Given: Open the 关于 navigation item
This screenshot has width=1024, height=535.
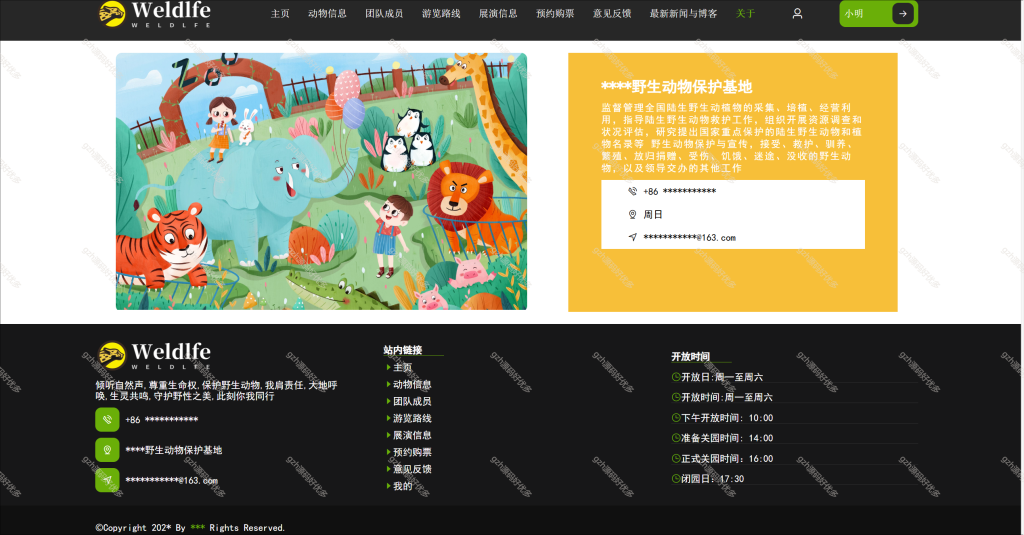Looking at the screenshot, I should coord(745,13).
